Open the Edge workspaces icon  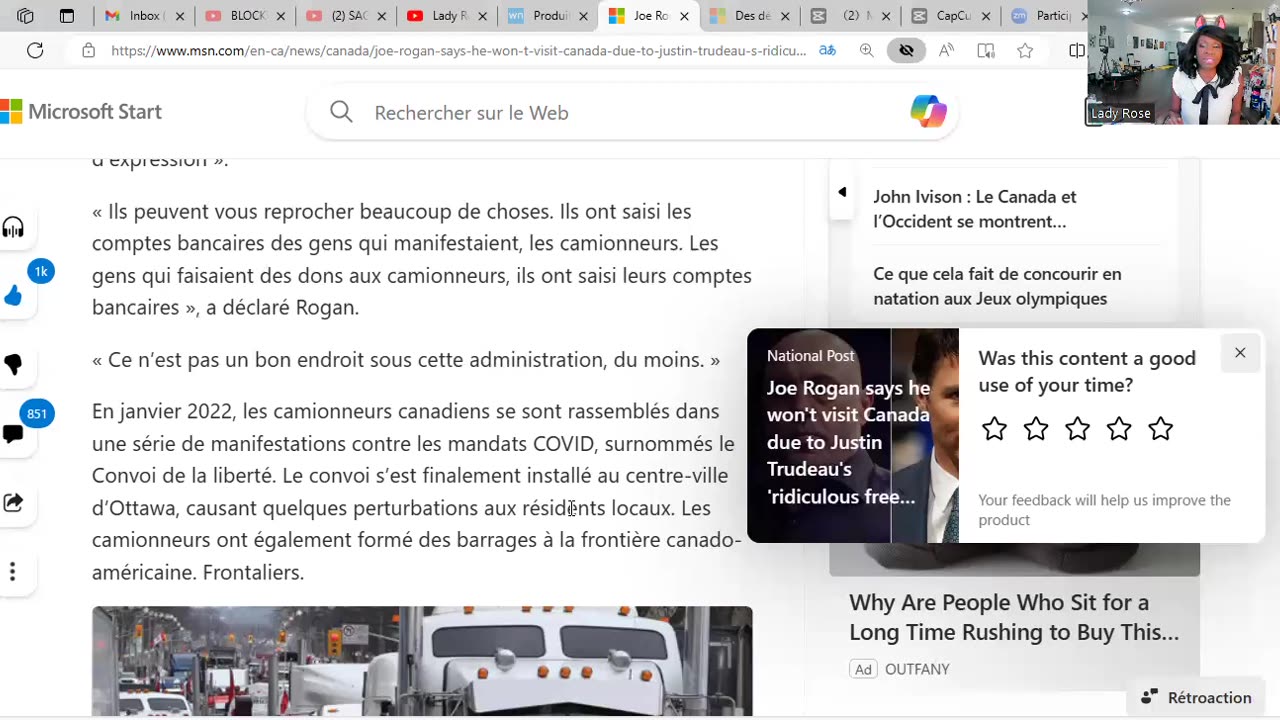tap(26, 16)
